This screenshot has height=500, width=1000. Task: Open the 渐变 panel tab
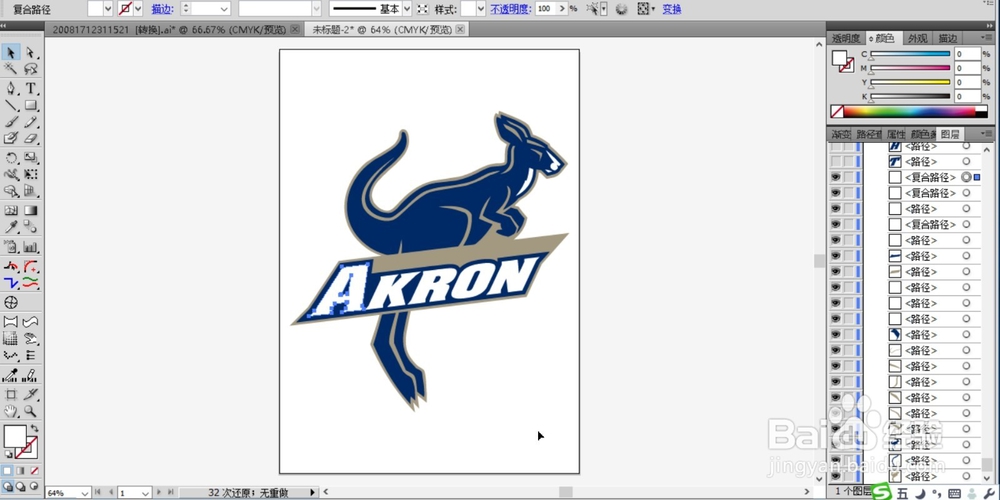841,135
